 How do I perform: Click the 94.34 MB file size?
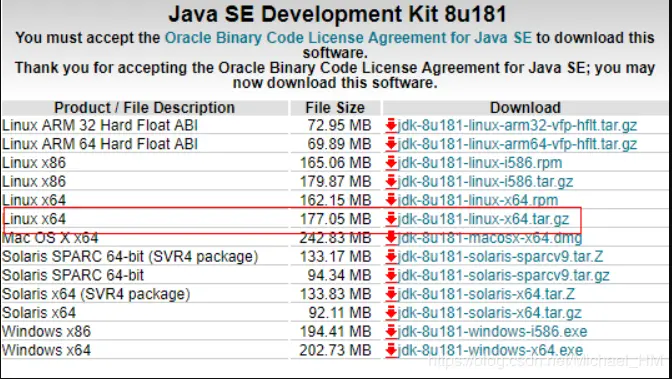coord(339,275)
